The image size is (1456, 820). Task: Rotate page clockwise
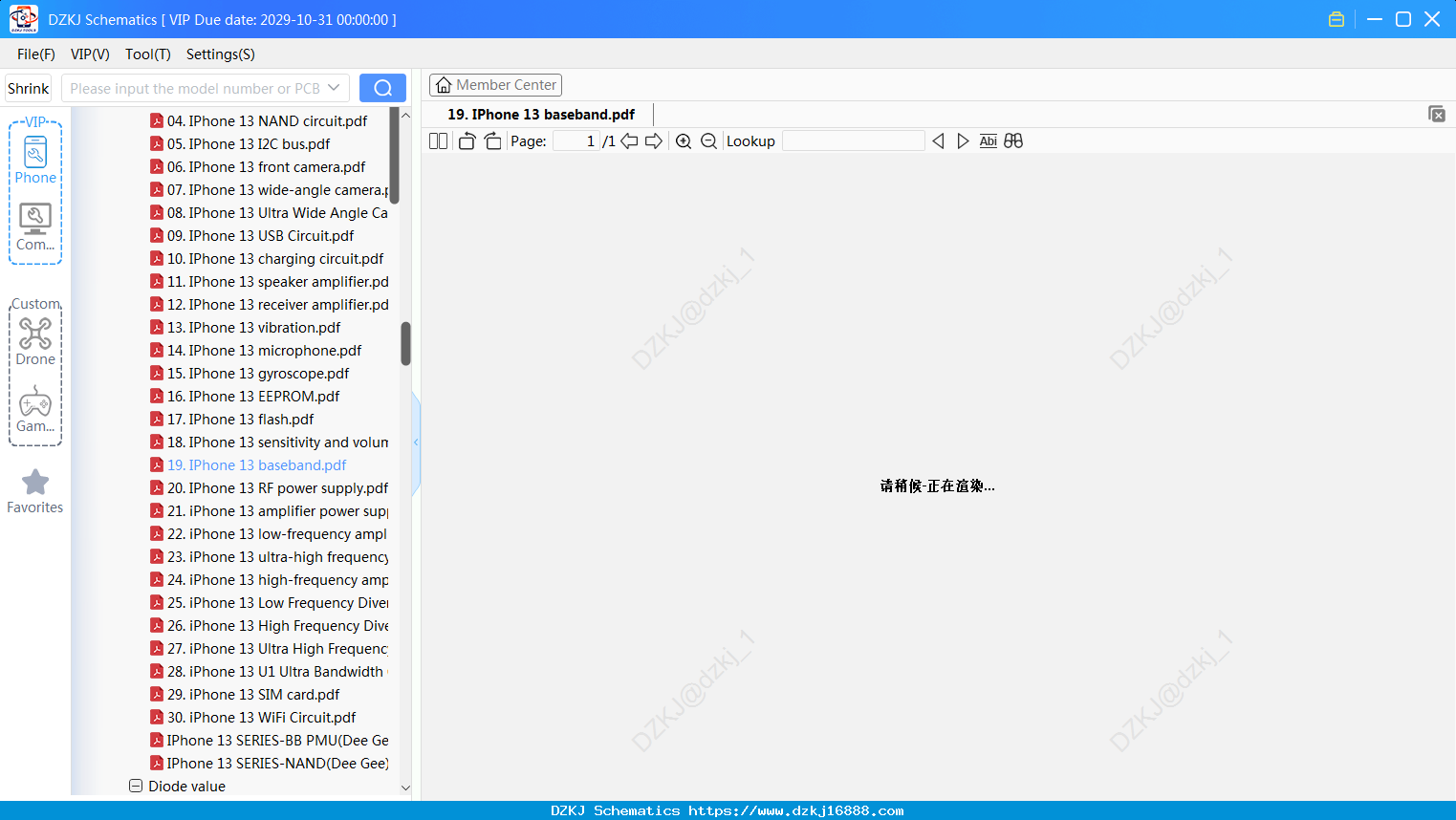(x=492, y=141)
